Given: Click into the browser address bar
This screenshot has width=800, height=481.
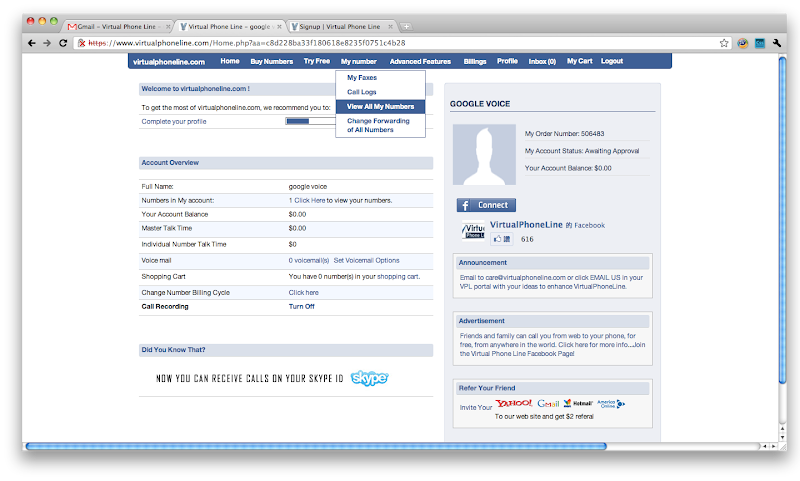Looking at the screenshot, I should click(x=401, y=43).
